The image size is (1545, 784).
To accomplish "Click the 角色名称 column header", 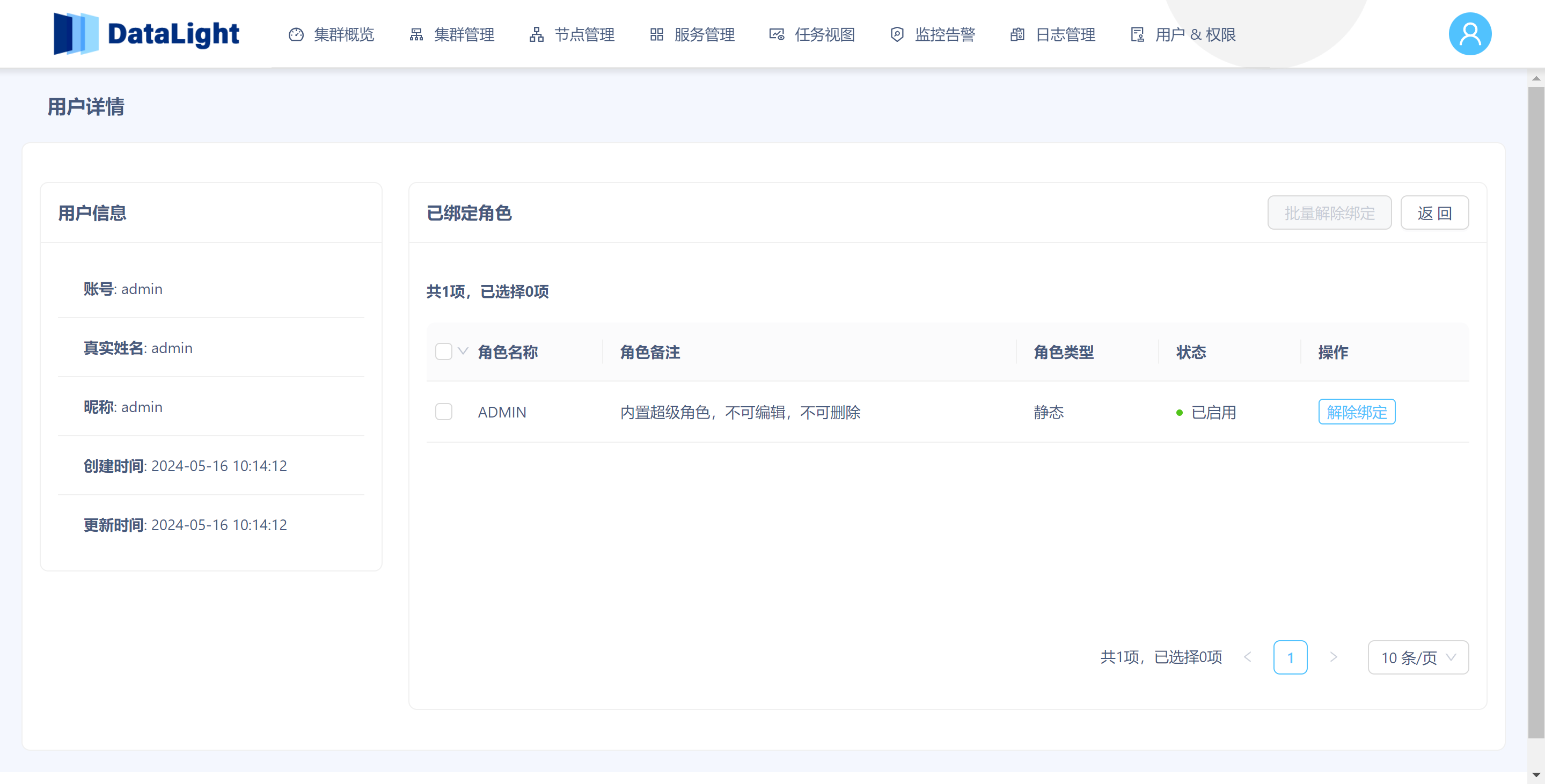I will [x=508, y=352].
